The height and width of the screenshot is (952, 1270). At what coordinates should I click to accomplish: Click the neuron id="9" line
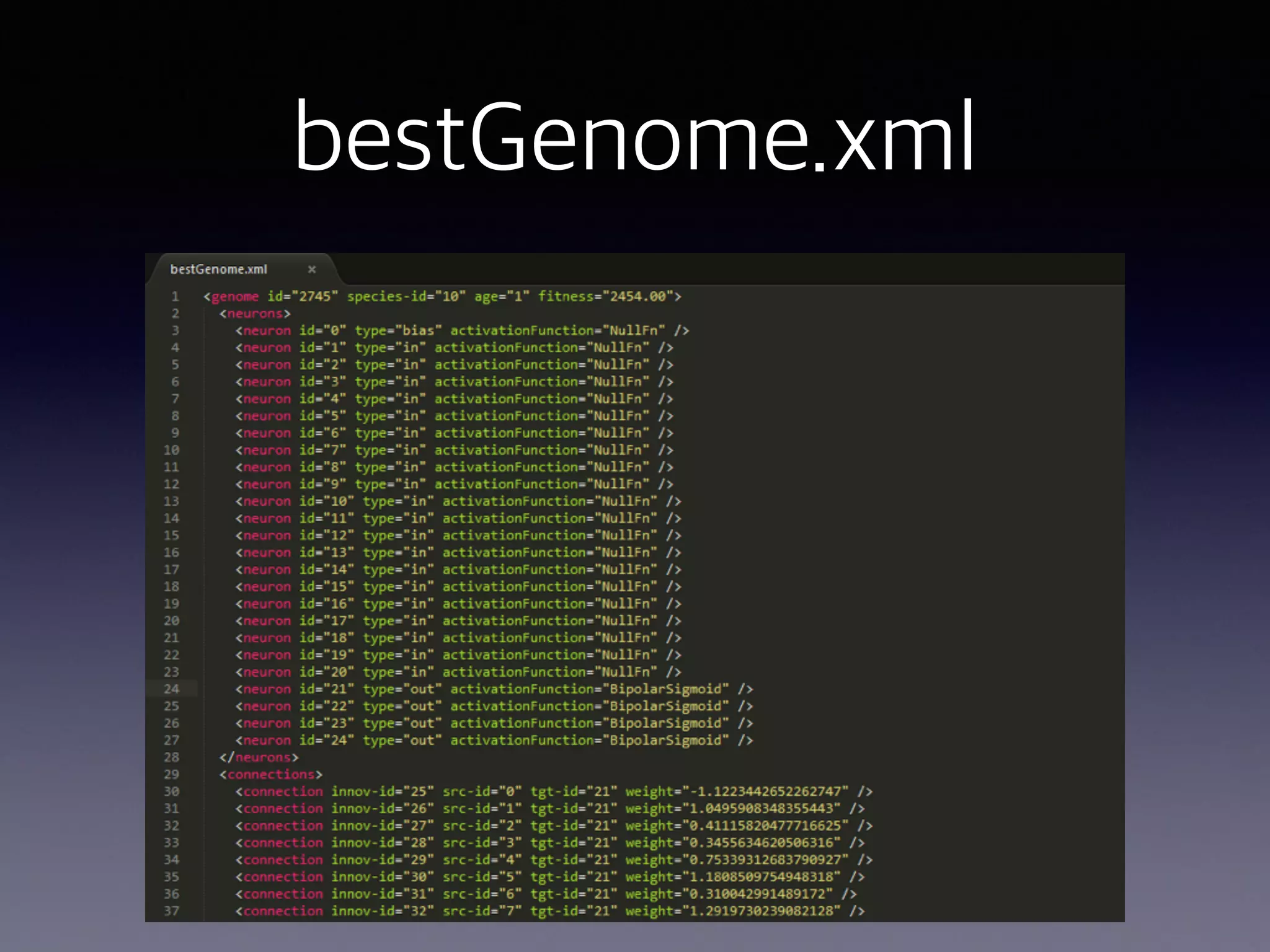(454, 484)
